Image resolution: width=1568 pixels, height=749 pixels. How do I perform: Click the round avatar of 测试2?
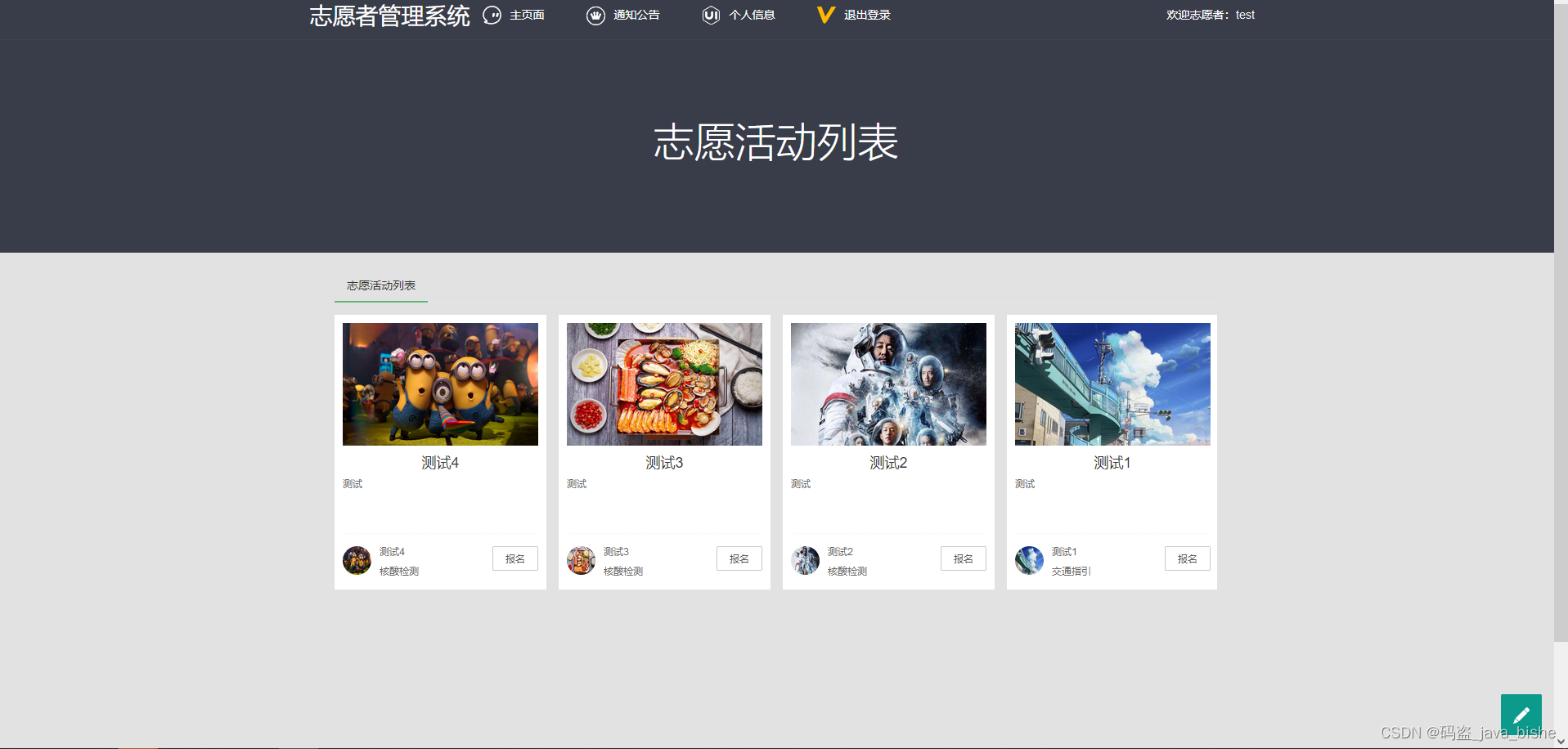pos(805,561)
